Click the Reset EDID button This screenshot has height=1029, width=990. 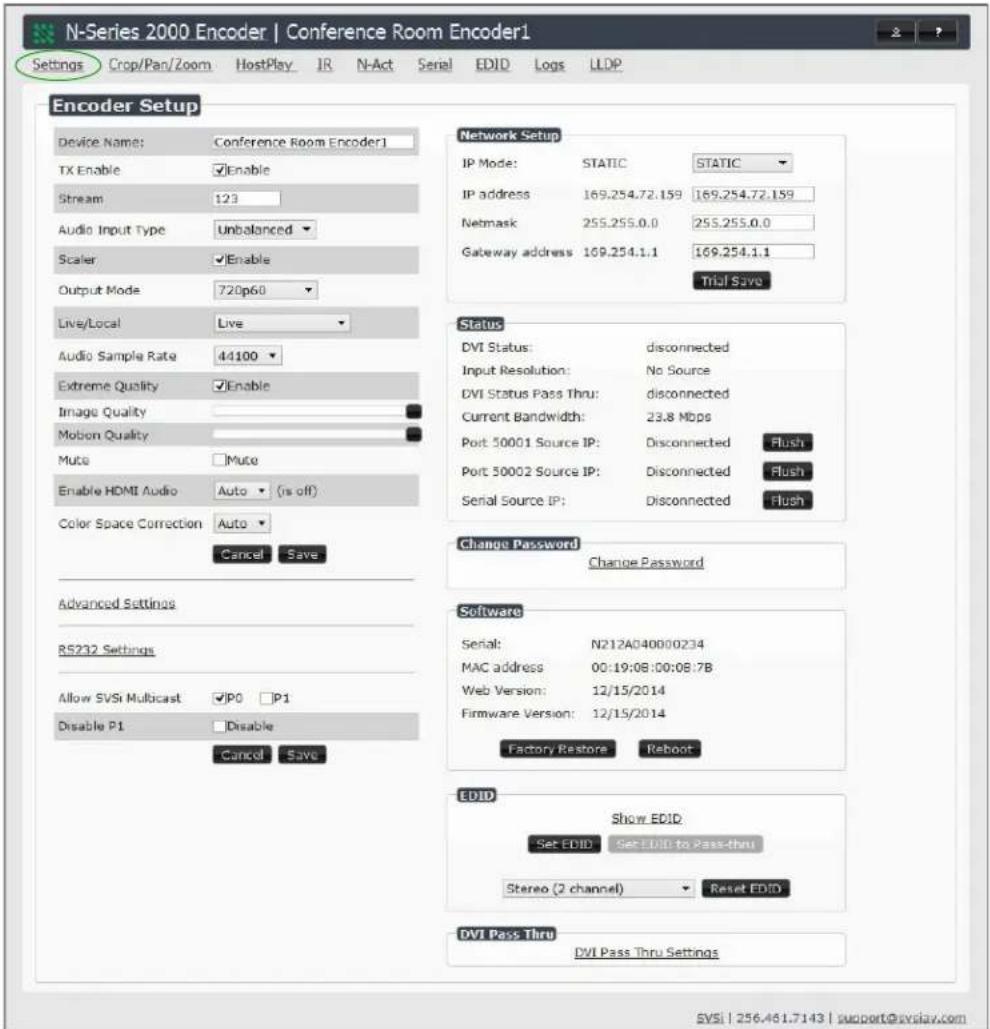[746, 889]
